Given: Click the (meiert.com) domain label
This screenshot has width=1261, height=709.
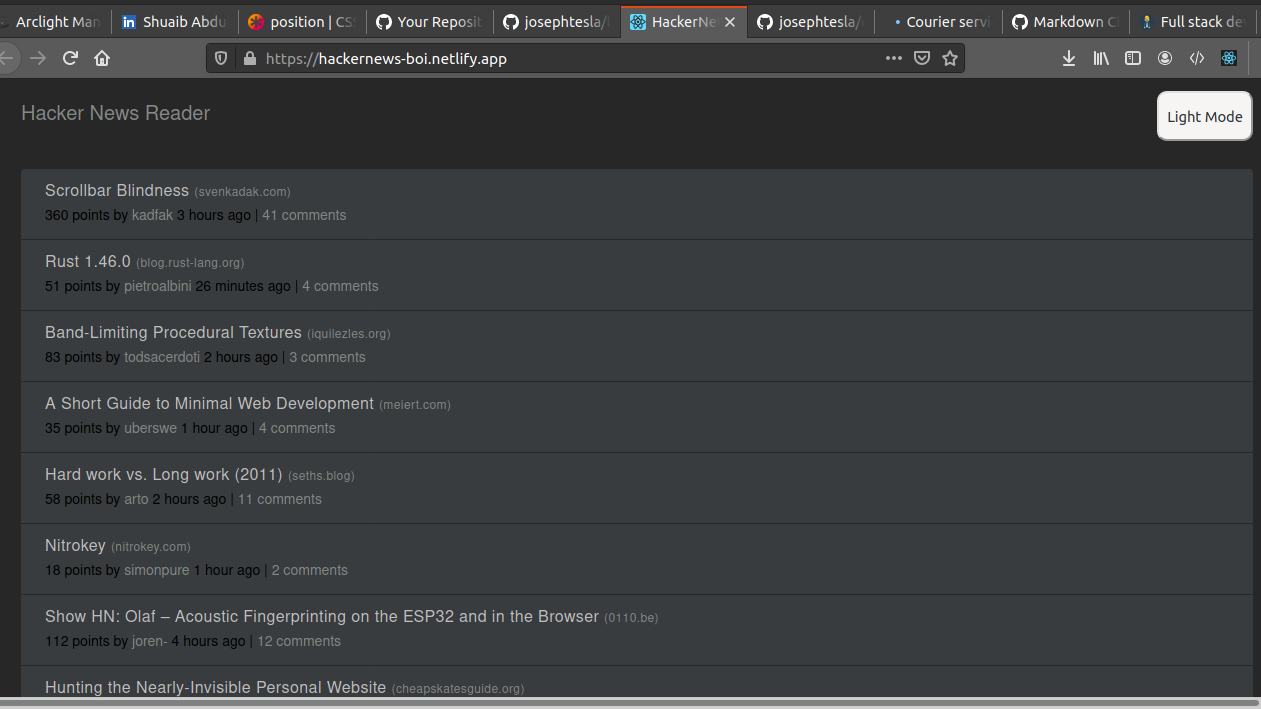Looking at the screenshot, I should click(x=415, y=404).
